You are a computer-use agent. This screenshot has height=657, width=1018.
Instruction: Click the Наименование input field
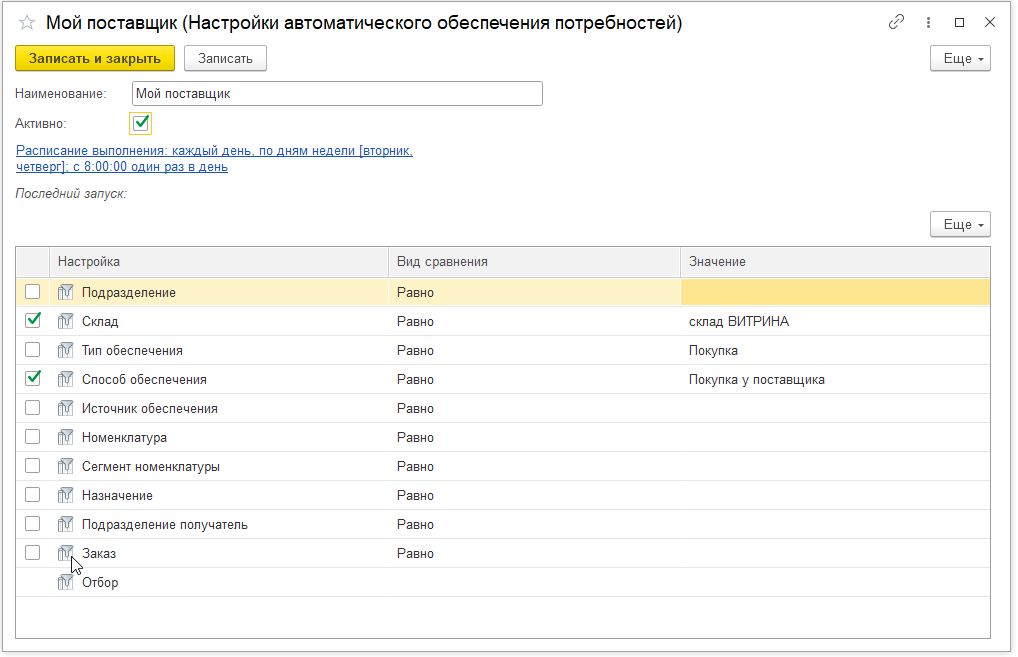tap(337, 94)
